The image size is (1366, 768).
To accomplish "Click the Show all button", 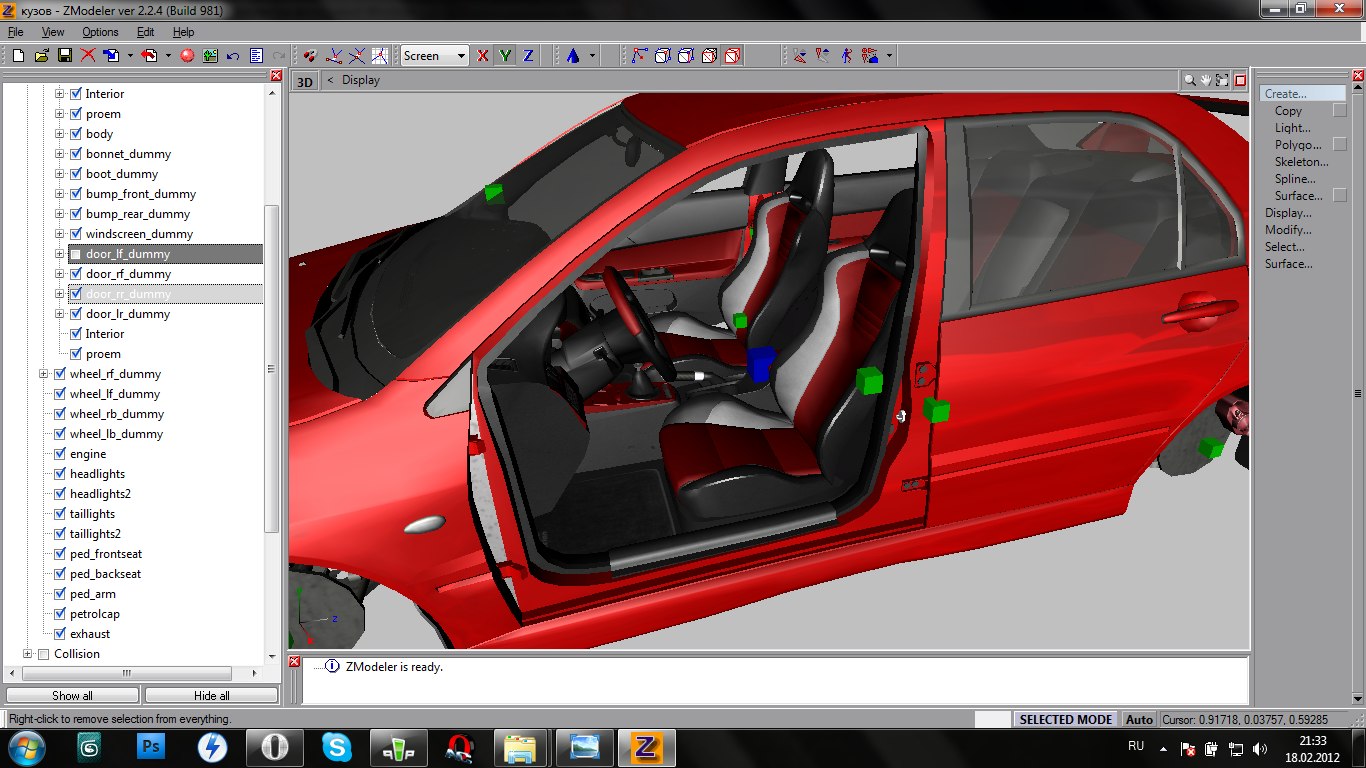I will (x=72, y=695).
